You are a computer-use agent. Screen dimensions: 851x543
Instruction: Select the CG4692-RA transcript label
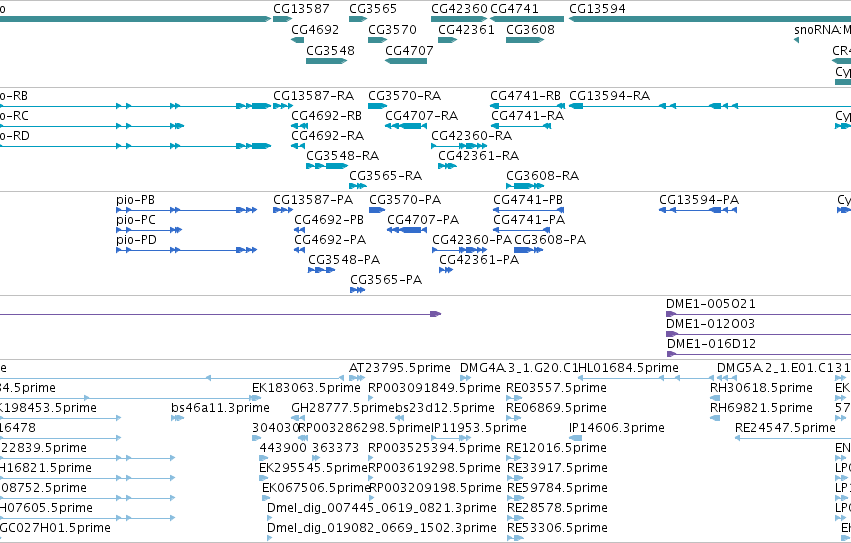pos(327,136)
